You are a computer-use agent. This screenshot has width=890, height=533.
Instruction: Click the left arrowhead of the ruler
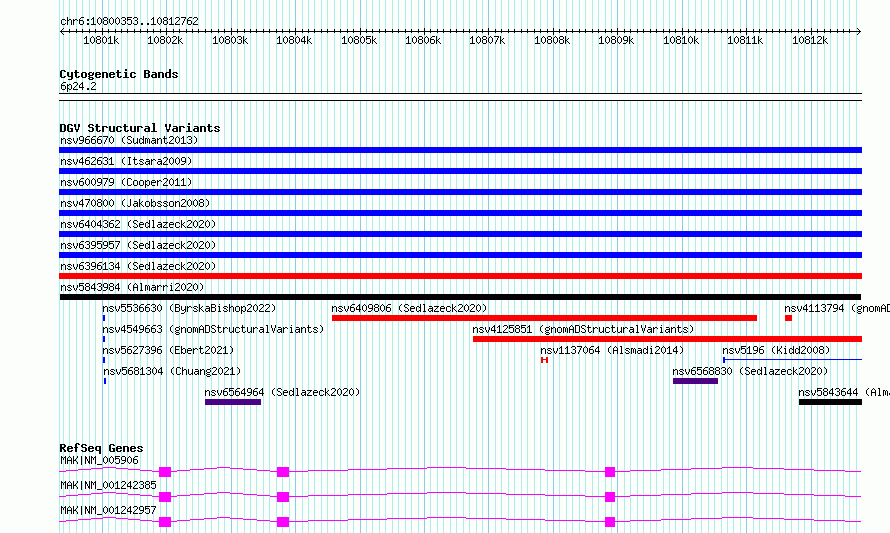tap(62, 32)
